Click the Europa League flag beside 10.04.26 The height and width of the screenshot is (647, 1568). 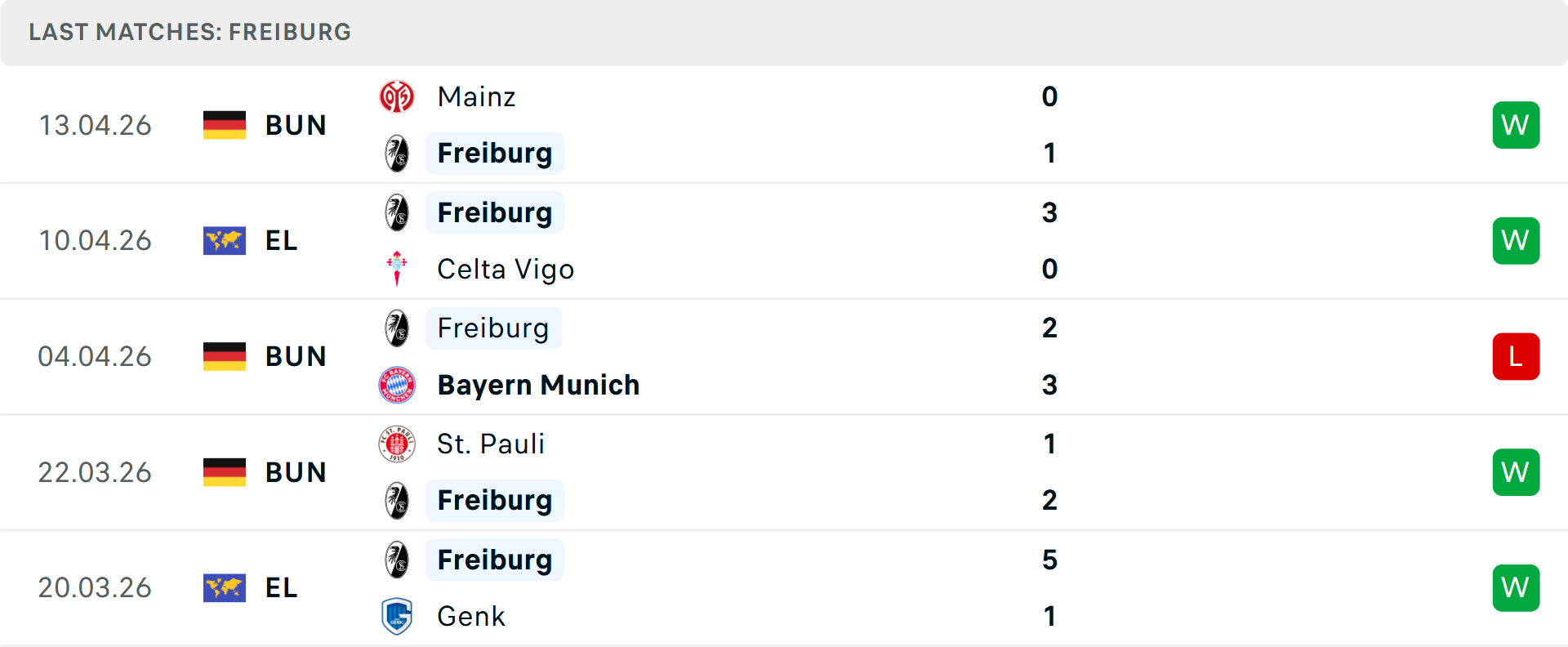coord(225,241)
